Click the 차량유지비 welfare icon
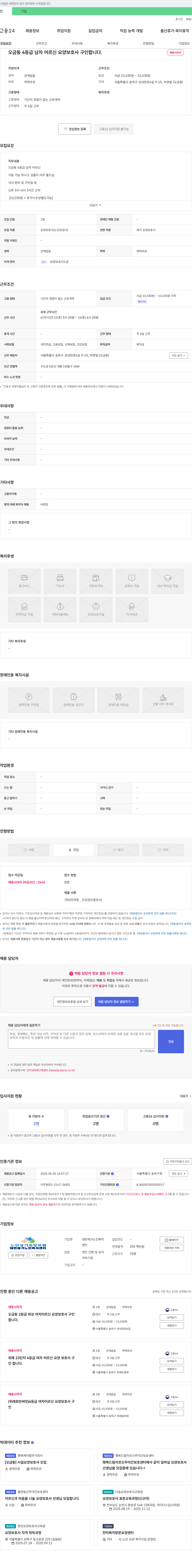The width and height of the screenshot is (192, 1568). (x=96, y=581)
